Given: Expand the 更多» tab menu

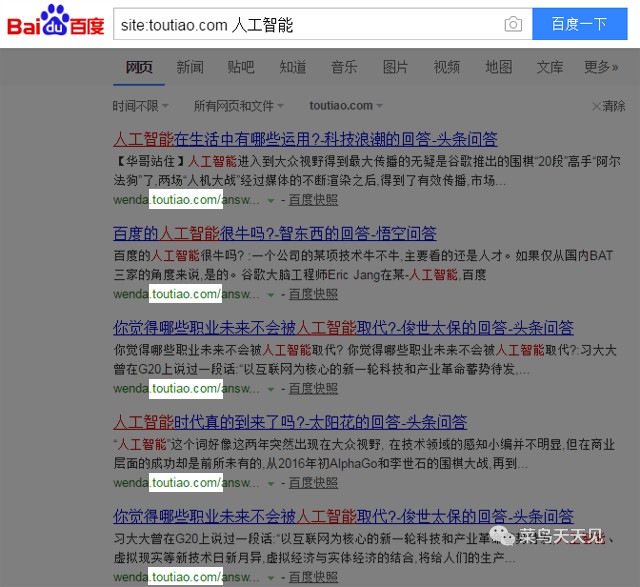Looking at the screenshot, I should [x=601, y=67].
